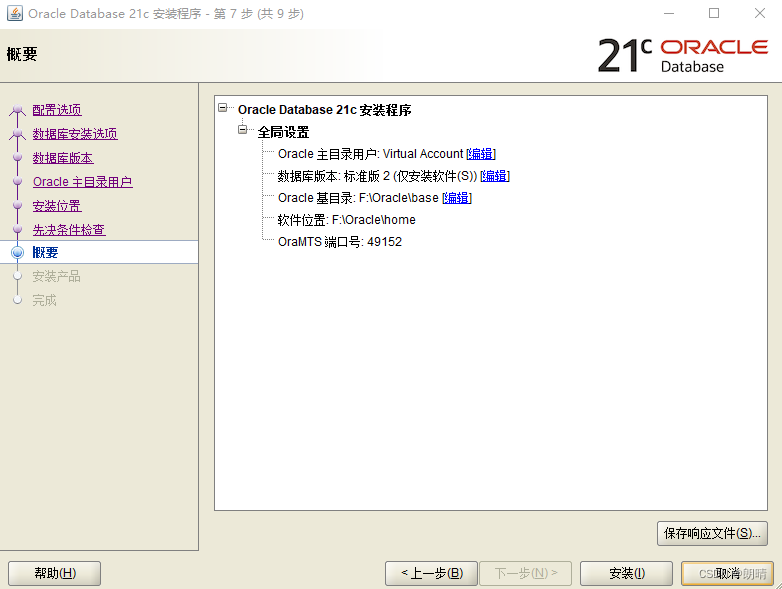Edit the Oracle 主目录用户 Virtual Account setting
This screenshot has height=589, width=782.
pyautogui.click(x=480, y=154)
